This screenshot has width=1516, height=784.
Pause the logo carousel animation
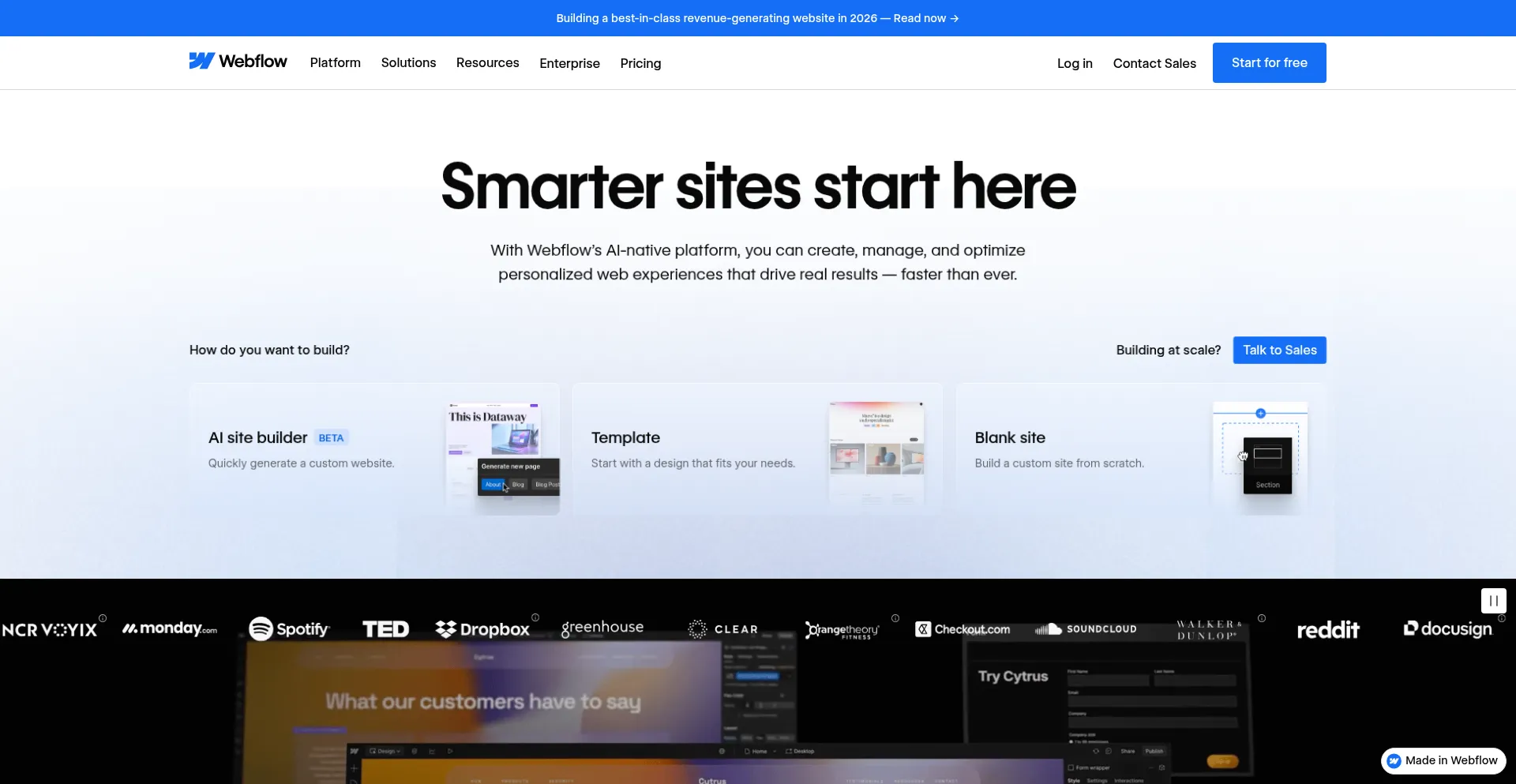(x=1493, y=601)
